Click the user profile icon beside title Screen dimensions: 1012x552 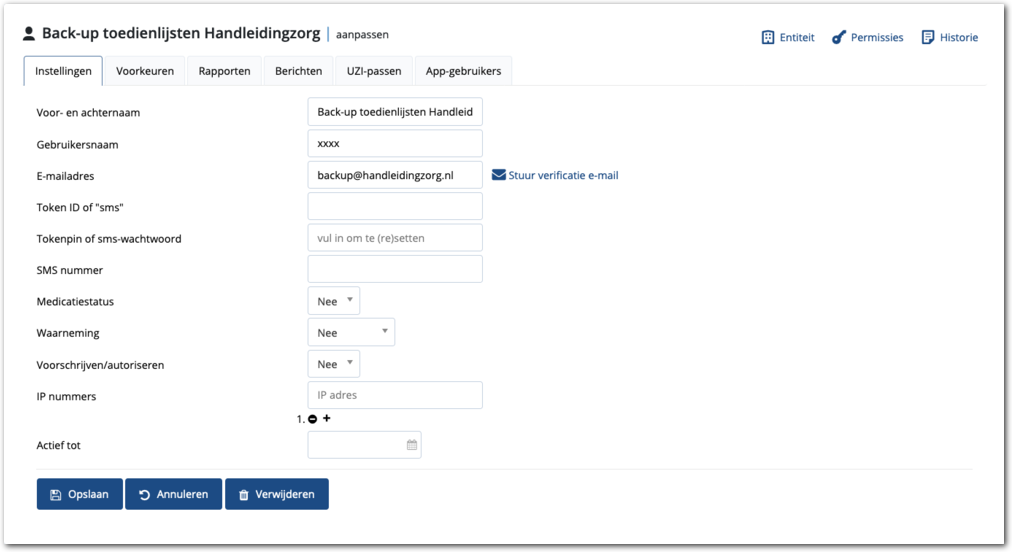tap(29, 34)
